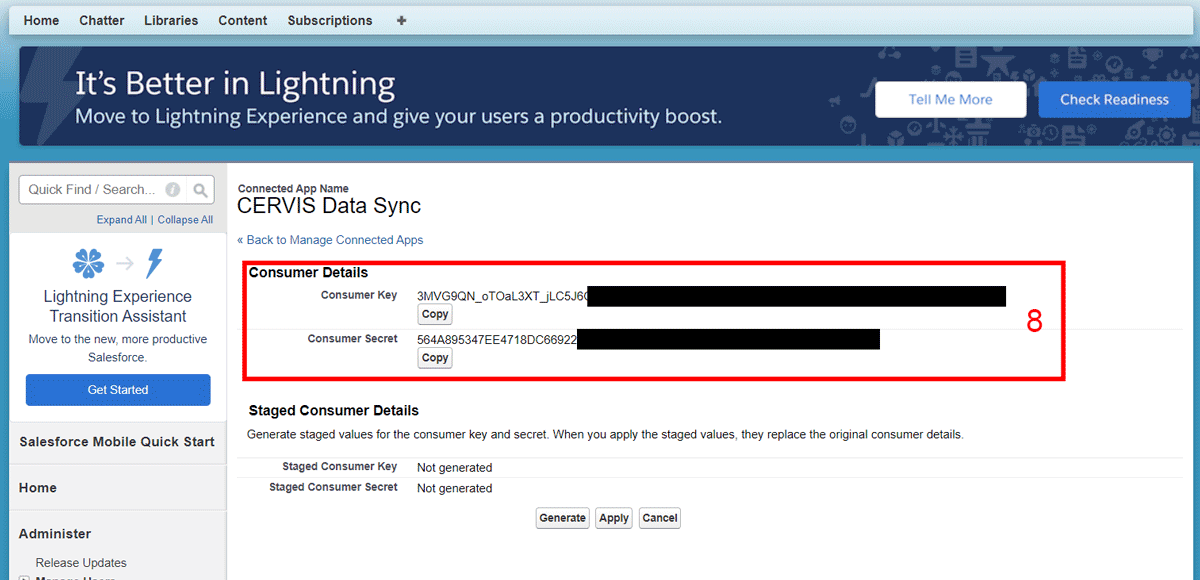Viewport: 1200px width, 580px height.
Task: Open the Home tab
Action: 41,20
